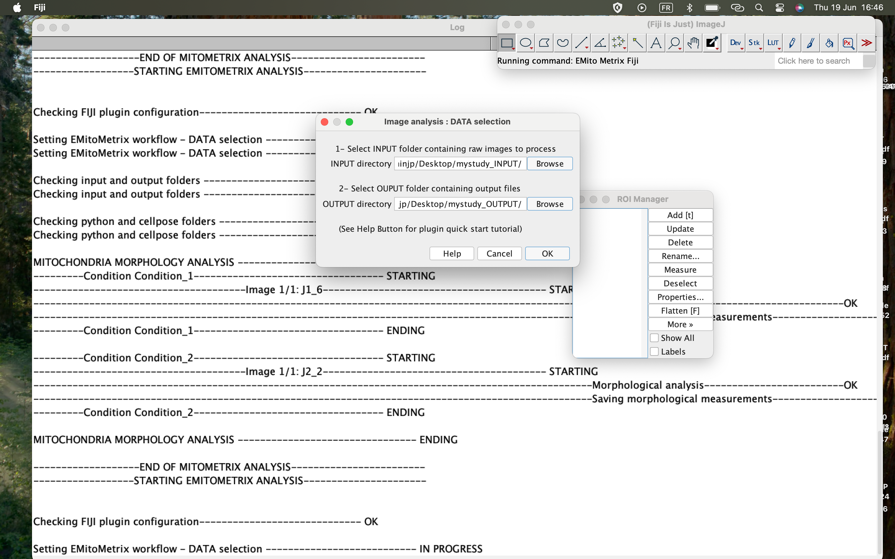Open Spotlight search in menu bar
This screenshot has height=559, width=895.
click(x=759, y=7)
